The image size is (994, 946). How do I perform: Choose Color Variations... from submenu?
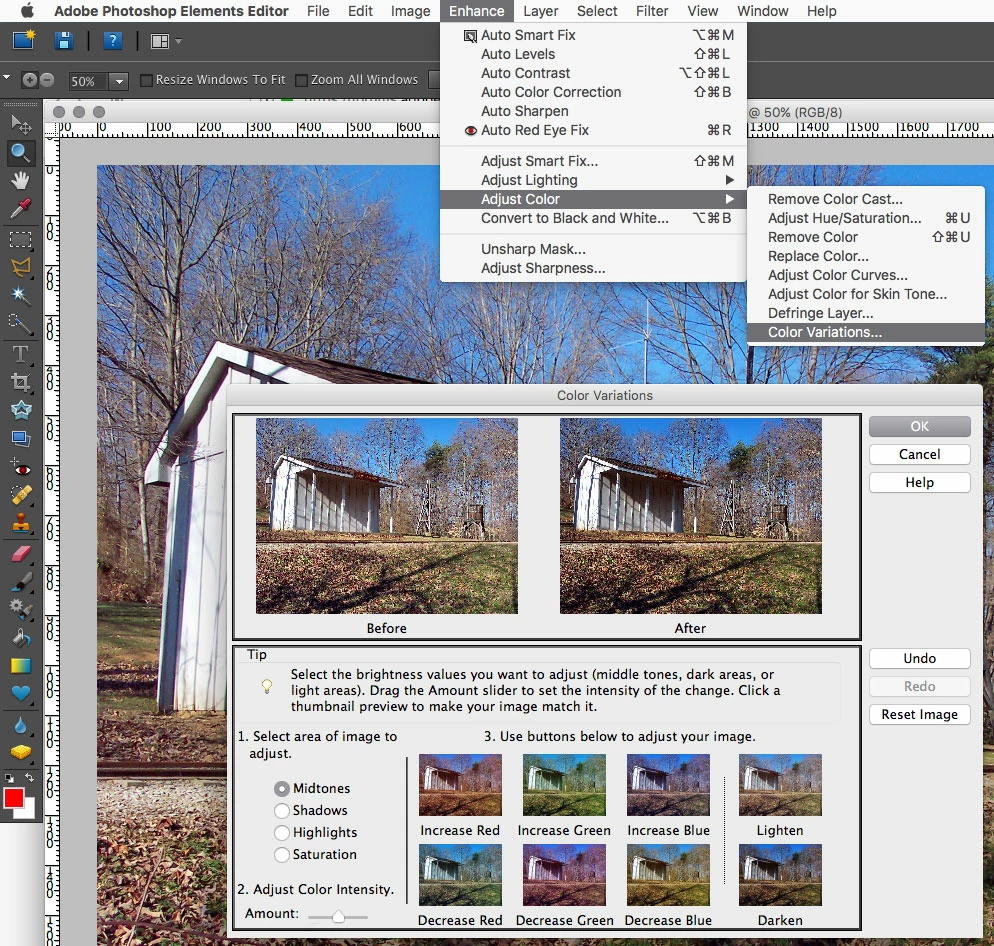[865, 332]
